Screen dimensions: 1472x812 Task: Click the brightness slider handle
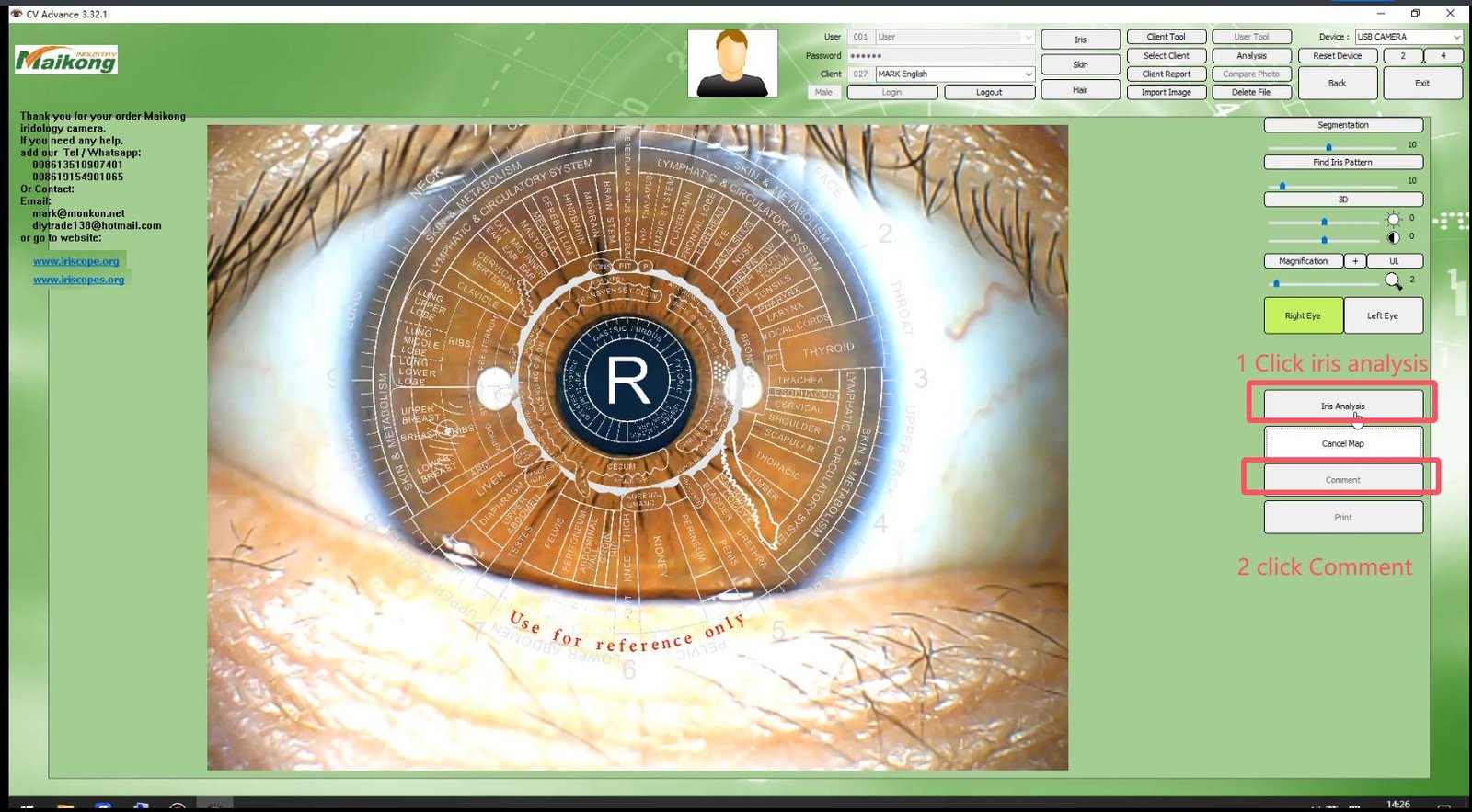(x=1325, y=222)
